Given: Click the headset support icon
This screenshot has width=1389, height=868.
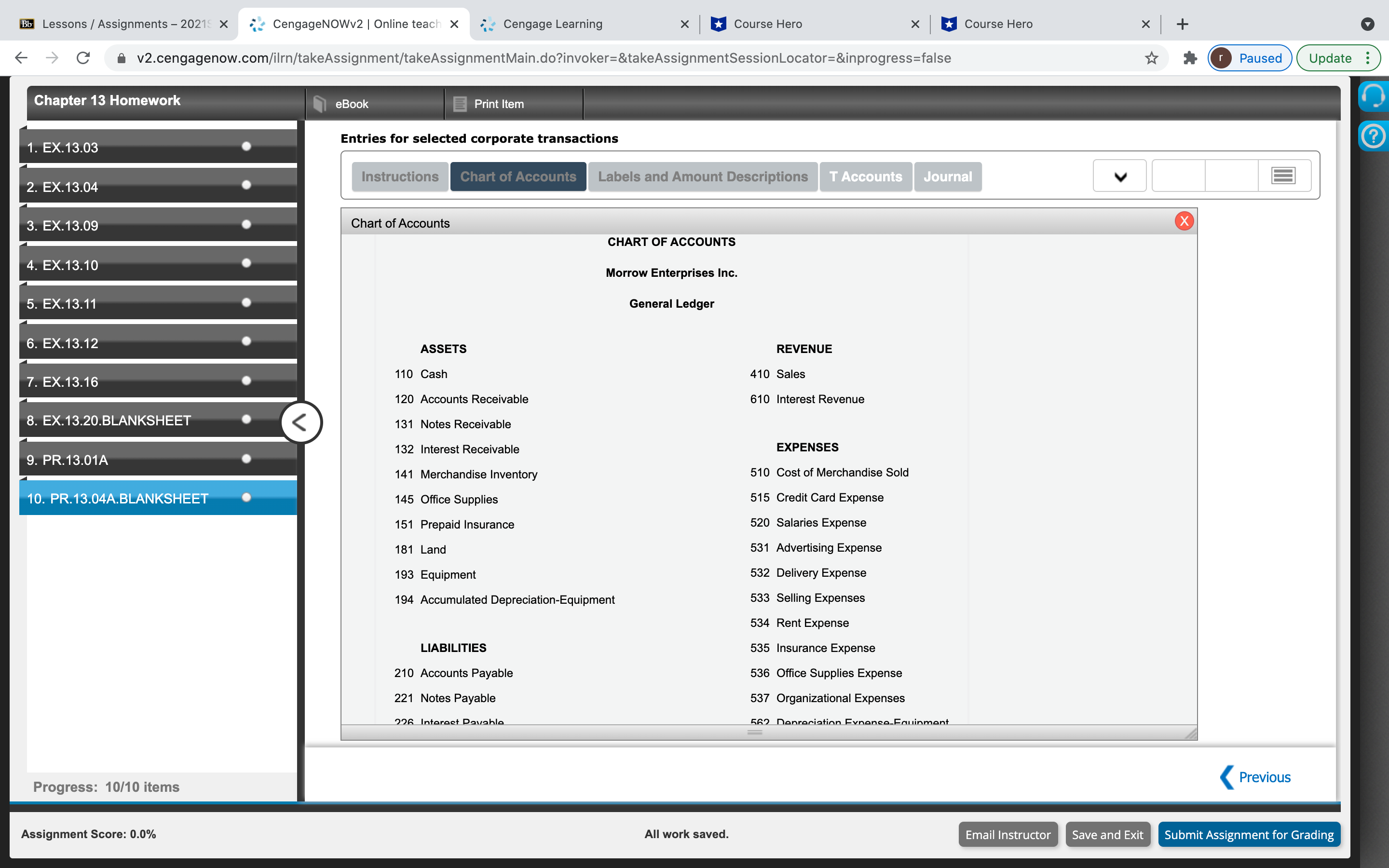Looking at the screenshot, I should tap(1373, 96).
